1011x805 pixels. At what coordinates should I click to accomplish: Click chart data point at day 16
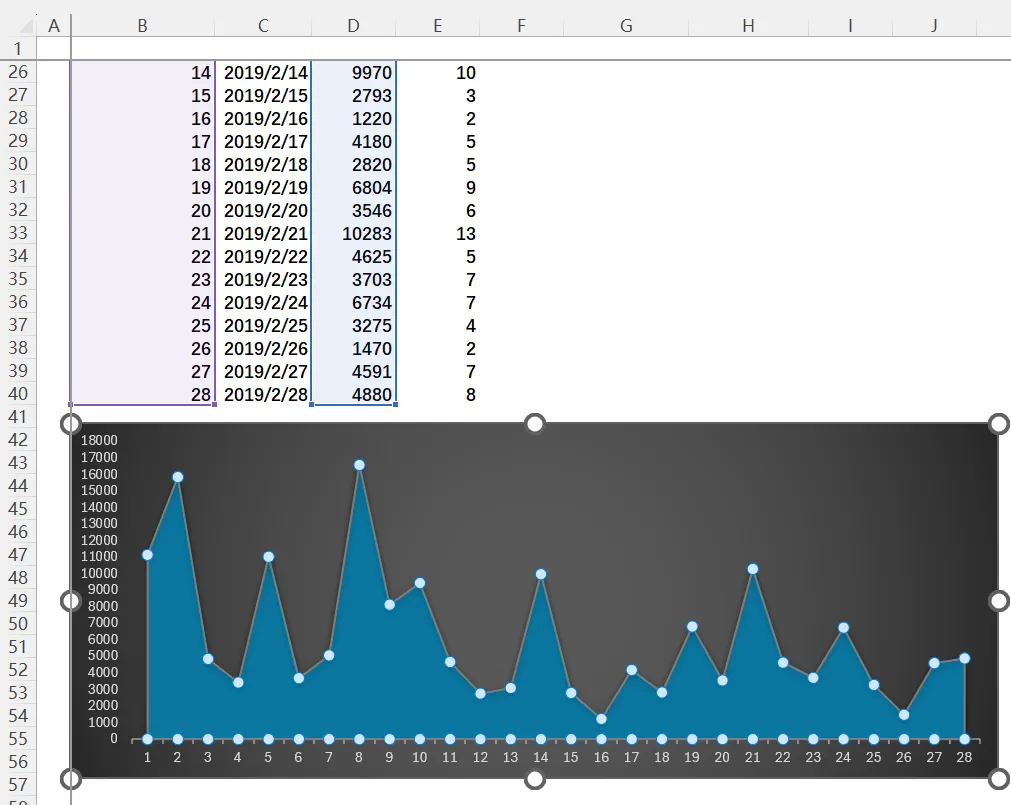[601, 719]
